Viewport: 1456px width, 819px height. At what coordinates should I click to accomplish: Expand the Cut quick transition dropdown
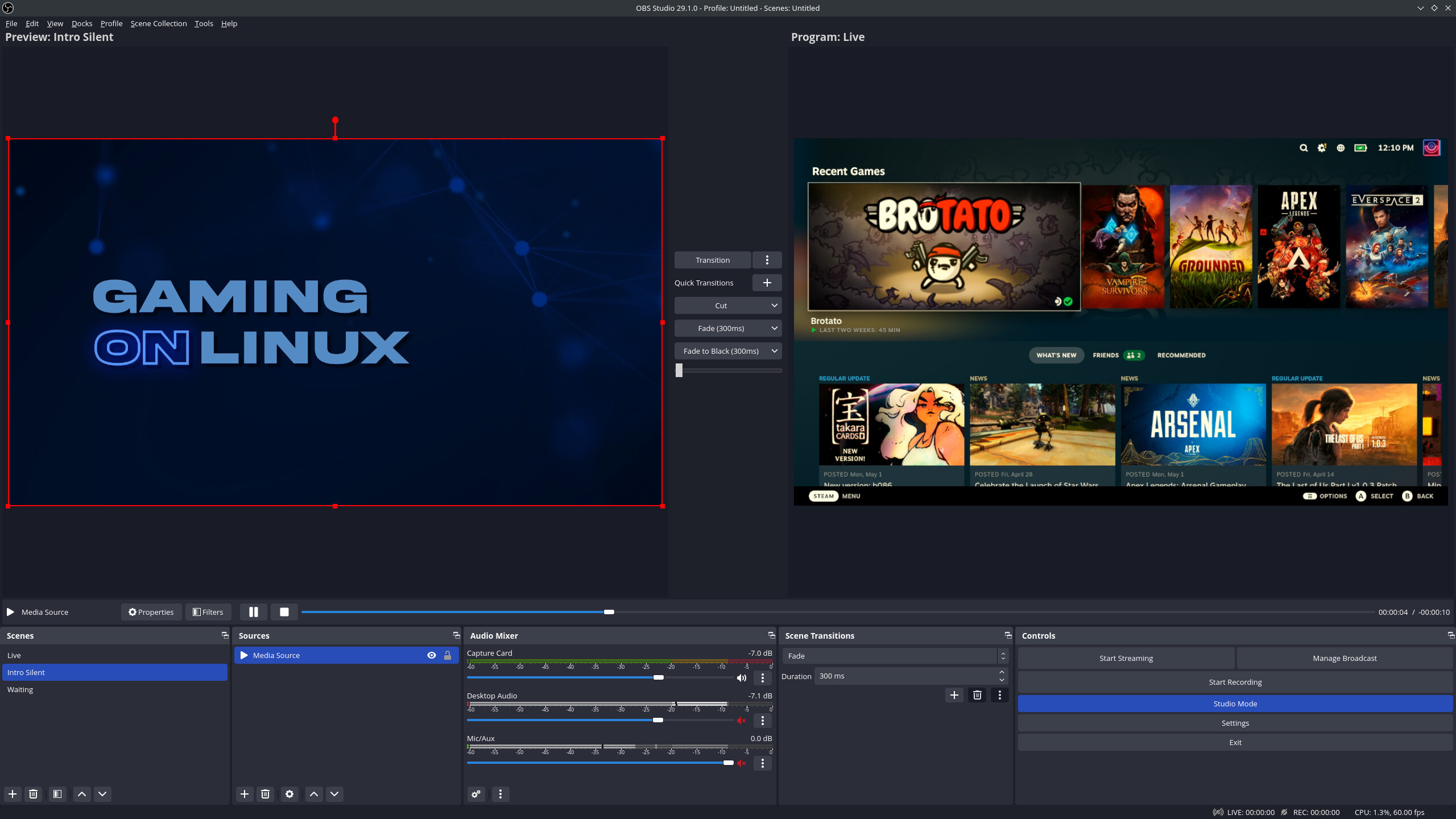tap(774, 305)
